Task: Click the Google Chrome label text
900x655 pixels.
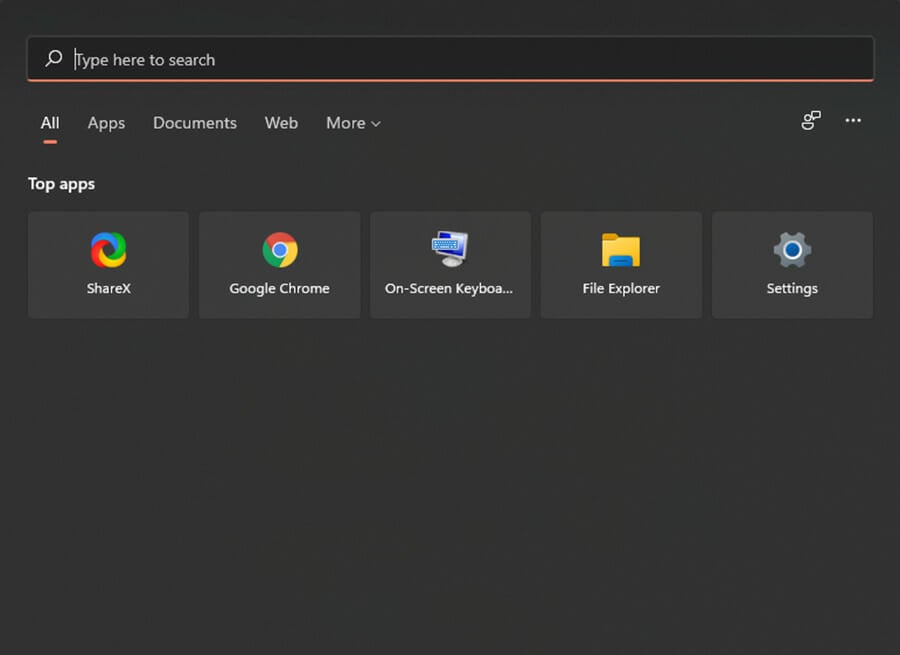Action: click(x=280, y=289)
